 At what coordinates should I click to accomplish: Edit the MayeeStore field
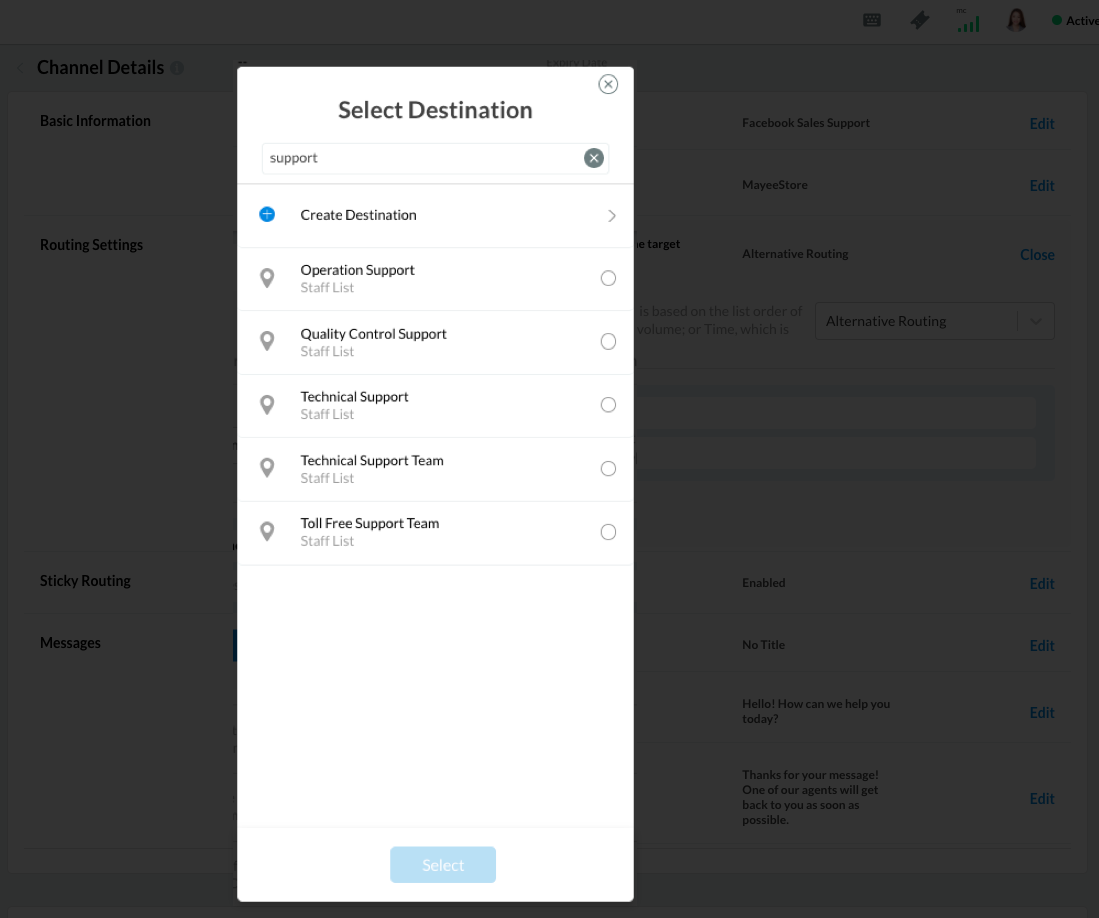pos(1042,186)
